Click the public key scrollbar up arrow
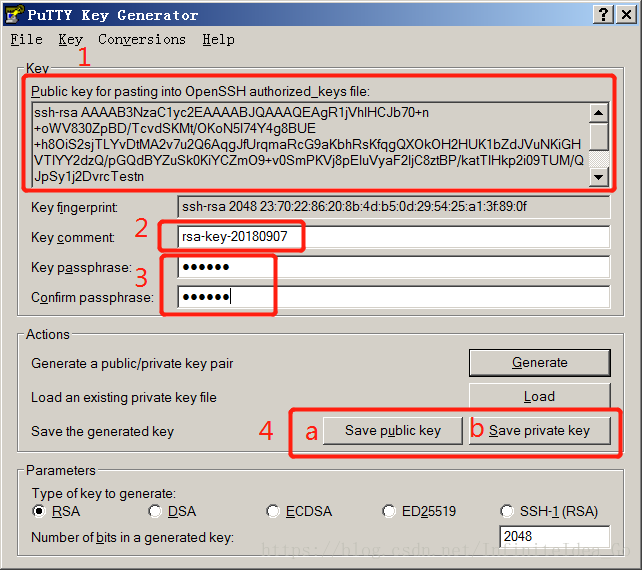This screenshot has height=570, width=642. pyautogui.click(x=599, y=113)
